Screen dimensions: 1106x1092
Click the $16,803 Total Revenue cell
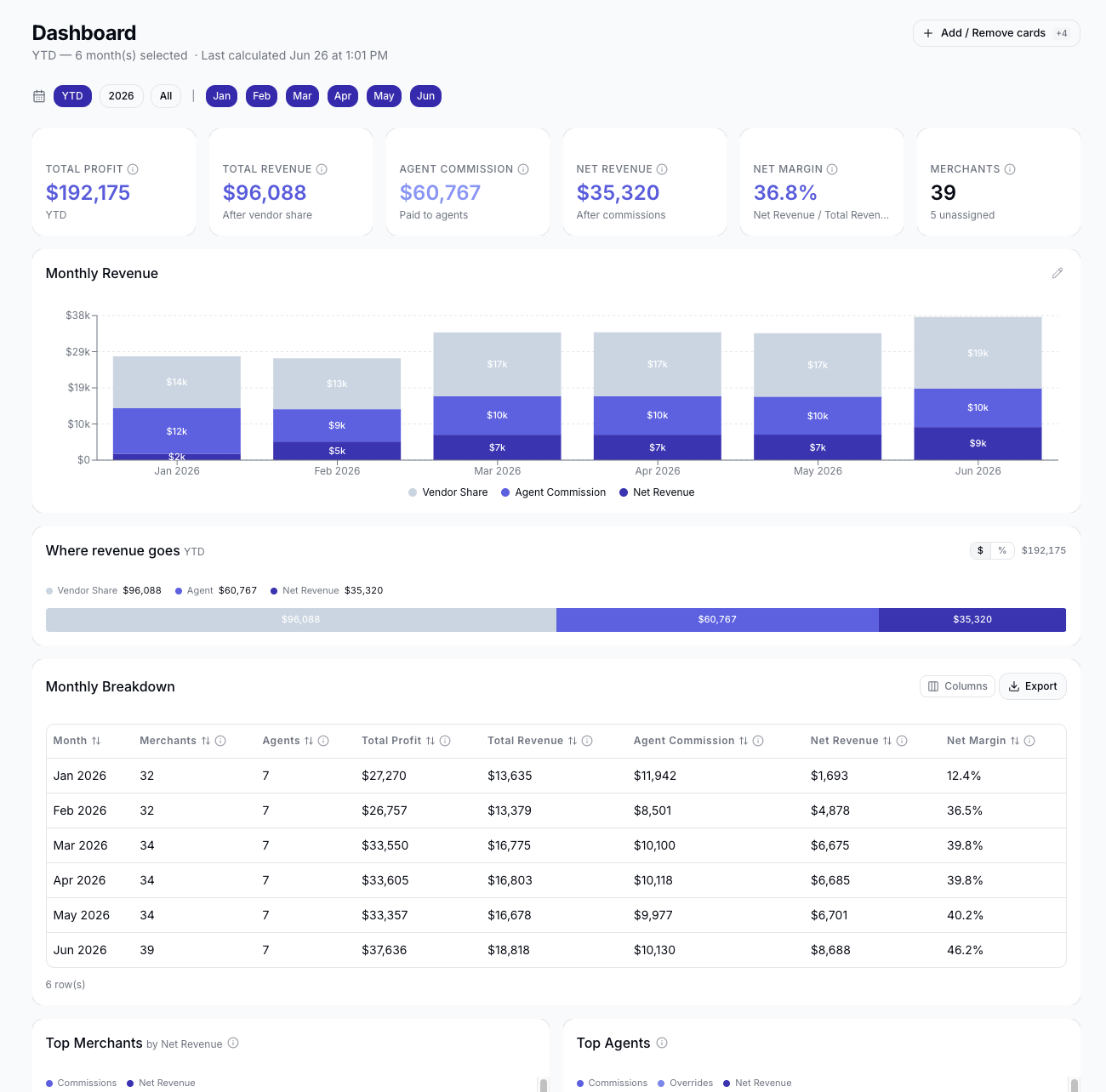[510, 880]
